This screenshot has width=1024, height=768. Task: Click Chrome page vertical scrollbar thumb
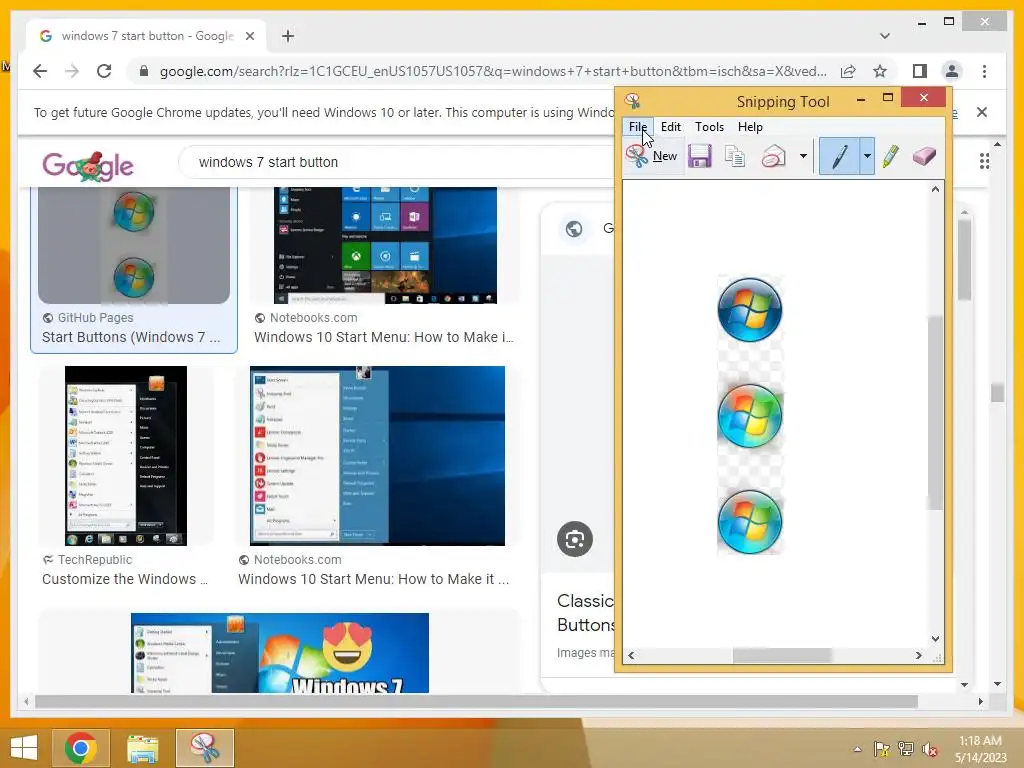(997, 392)
